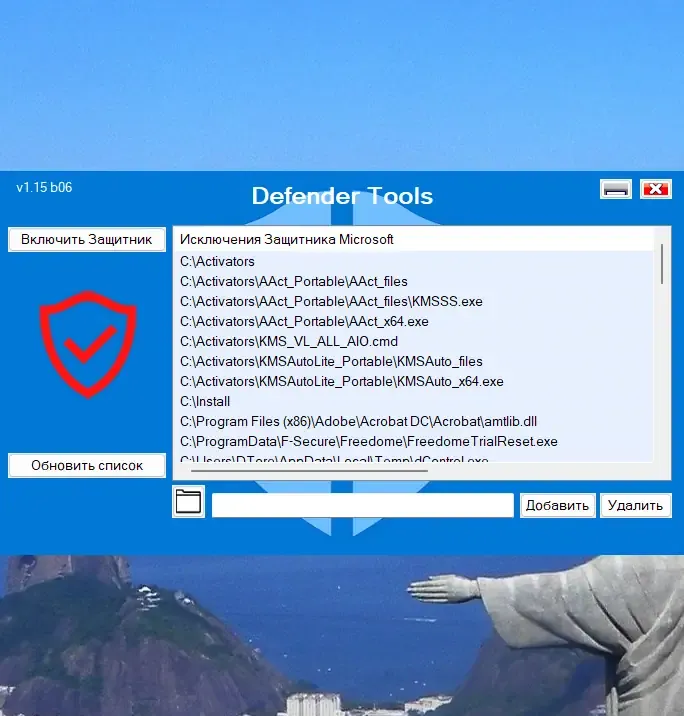684x716 pixels.
Task: Select the Acrobat amtlib.dll exclusion entry
Action: [x=358, y=421]
